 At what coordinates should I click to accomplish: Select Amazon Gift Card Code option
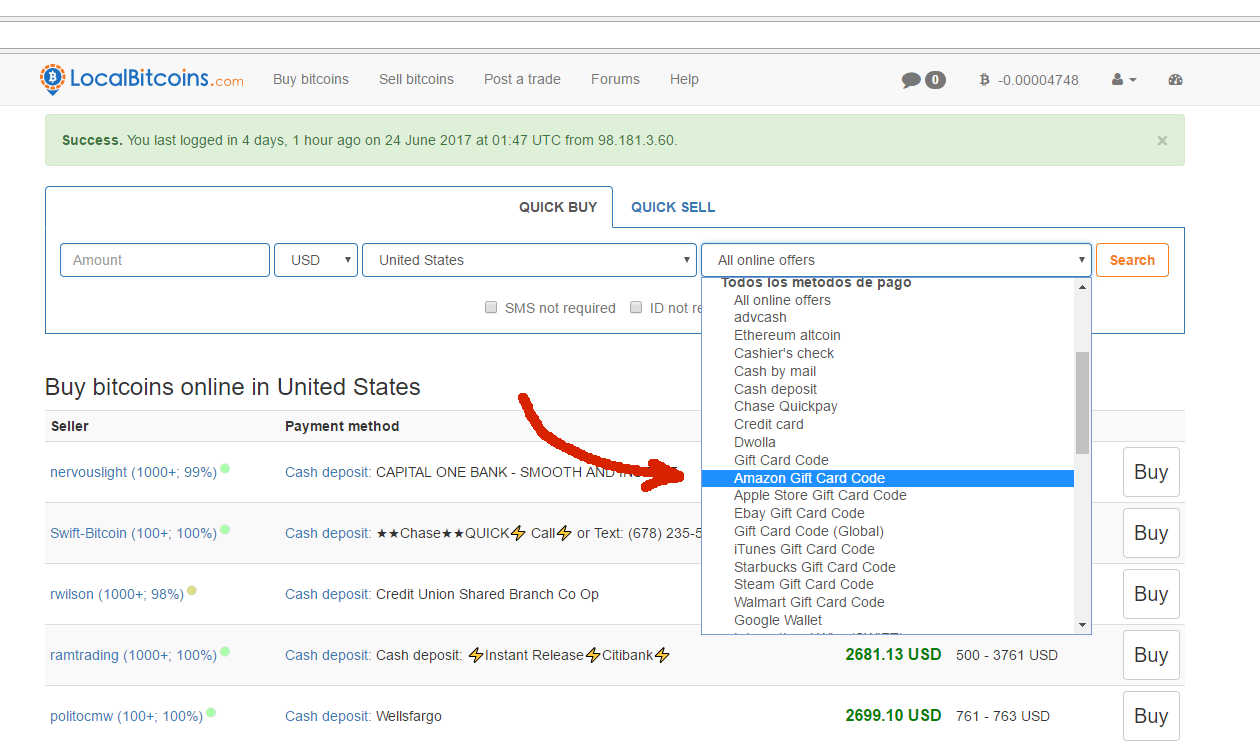click(x=809, y=478)
